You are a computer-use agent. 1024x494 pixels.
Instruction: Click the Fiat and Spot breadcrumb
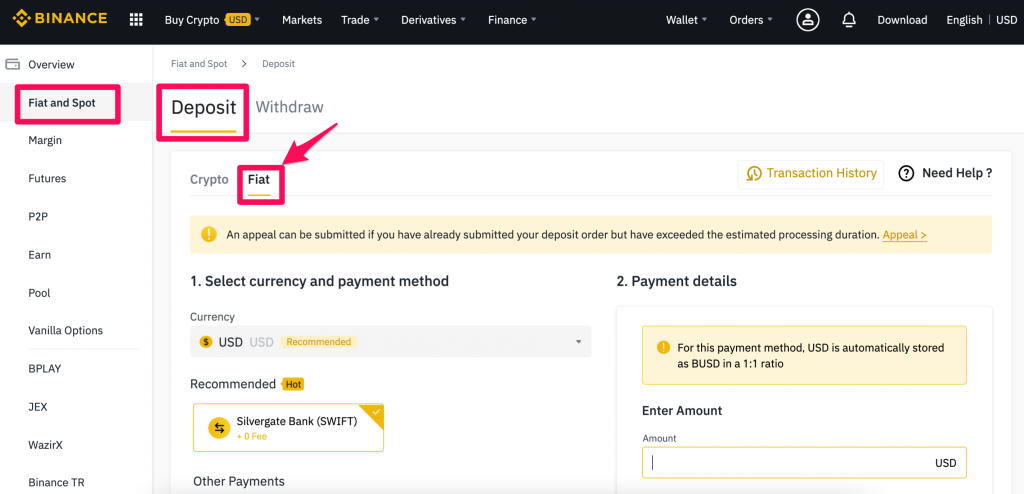pyautogui.click(x=199, y=64)
